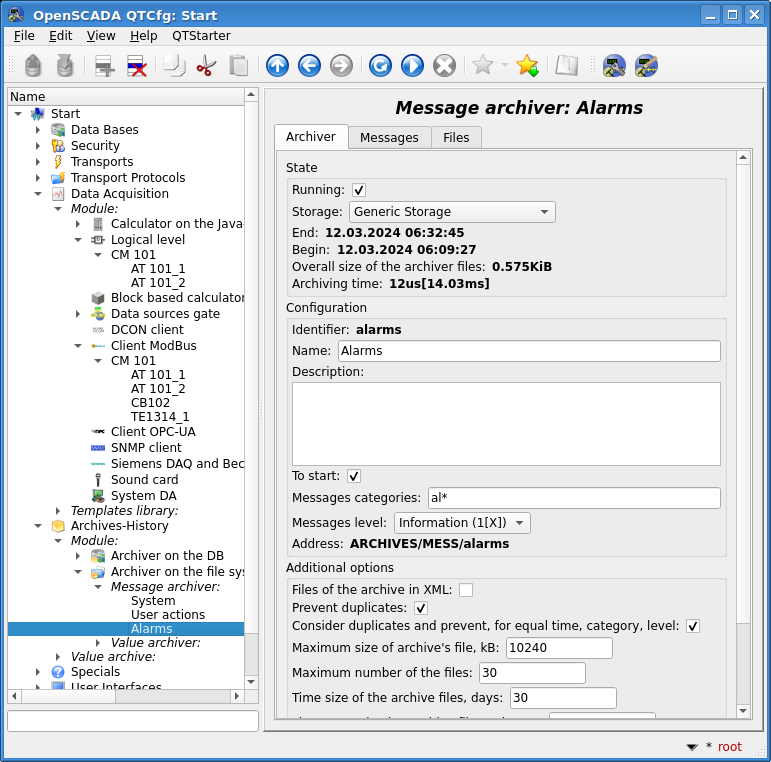Uncheck the Running checkbox
This screenshot has height=762, width=771.
pyautogui.click(x=359, y=190)
